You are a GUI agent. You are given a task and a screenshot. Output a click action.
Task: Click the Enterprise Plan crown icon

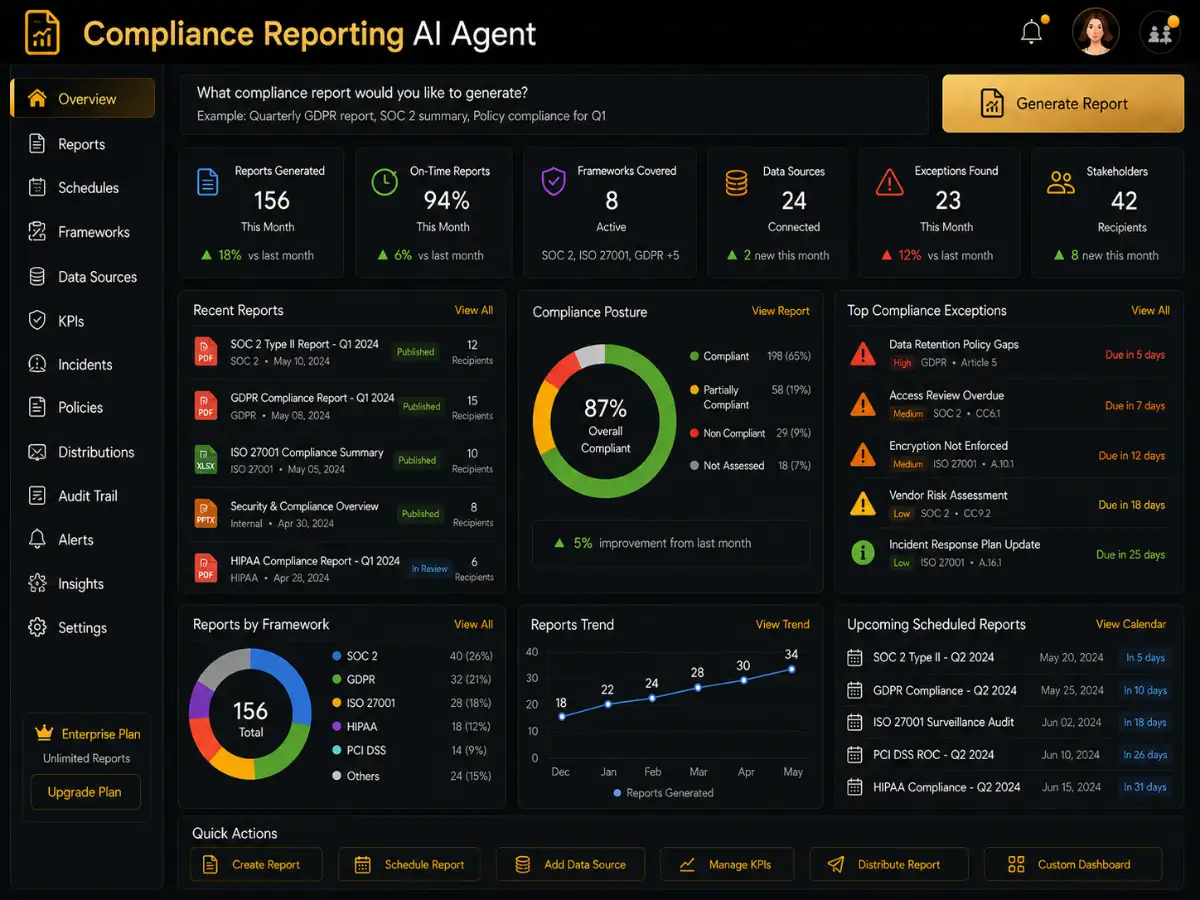click(43, 733)
